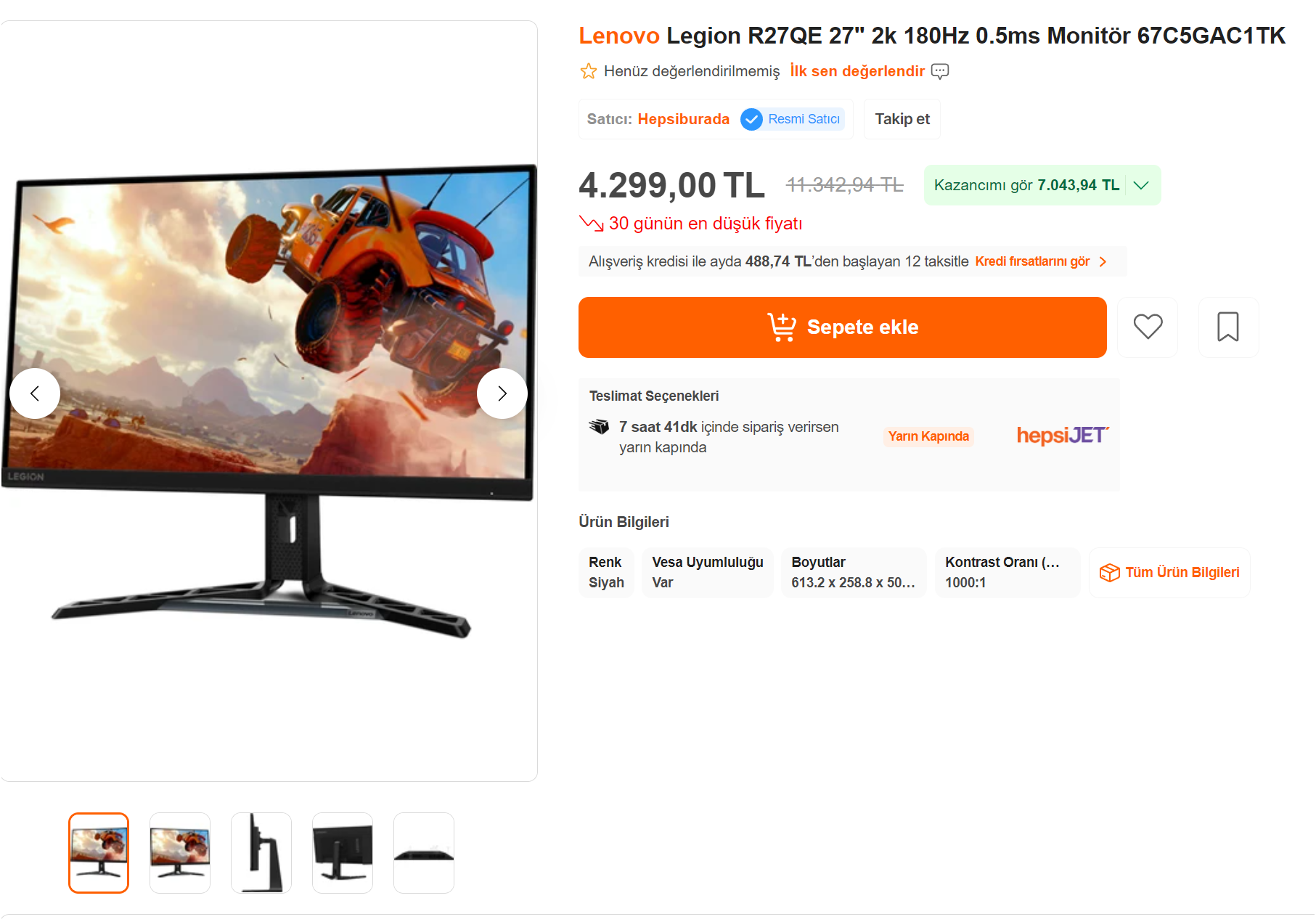The width and height of the screenshot is (1316, 922).
Task: Add product to favorites with heart icon
Action: pyautogui.click(x=1148, y=327)
